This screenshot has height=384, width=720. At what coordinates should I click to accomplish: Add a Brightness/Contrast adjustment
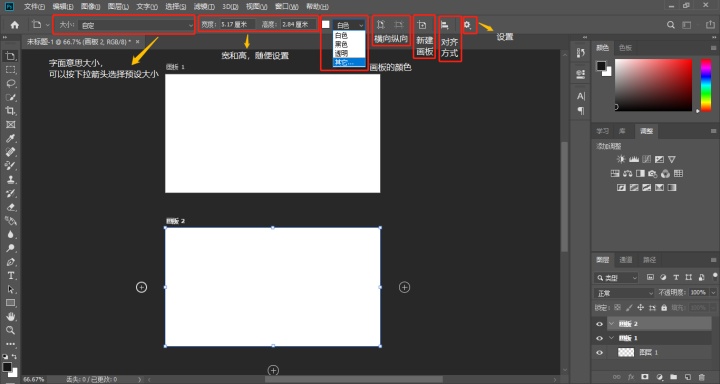point(621,159)
